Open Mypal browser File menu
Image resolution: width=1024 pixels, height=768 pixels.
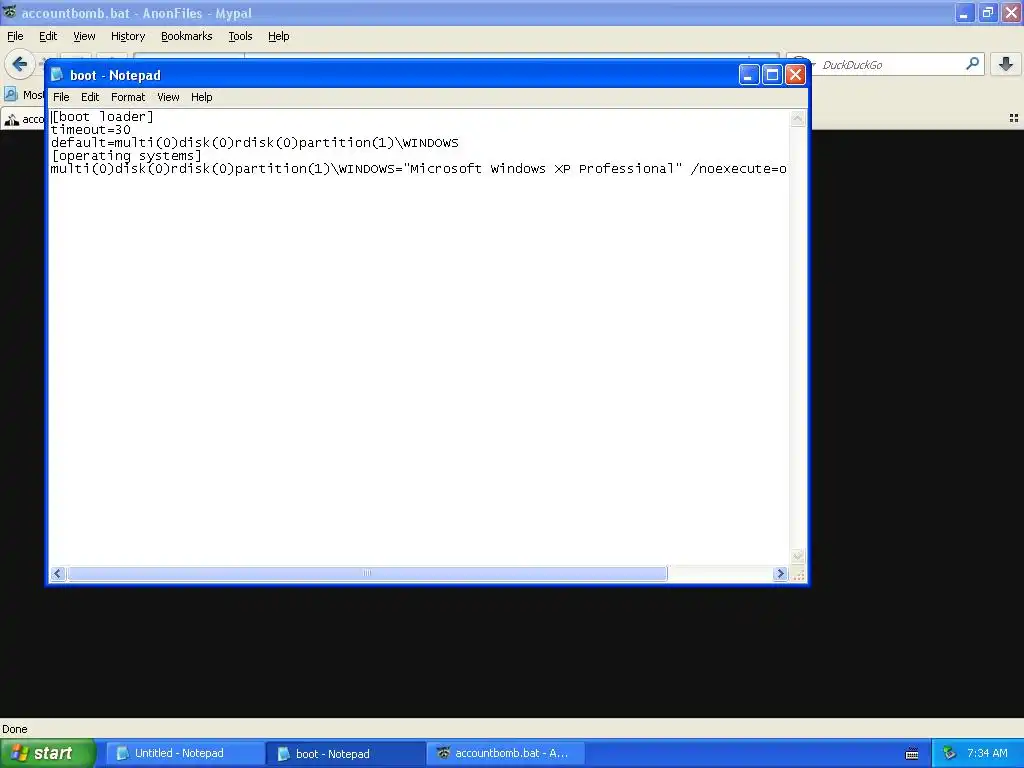tap(15, 36)
